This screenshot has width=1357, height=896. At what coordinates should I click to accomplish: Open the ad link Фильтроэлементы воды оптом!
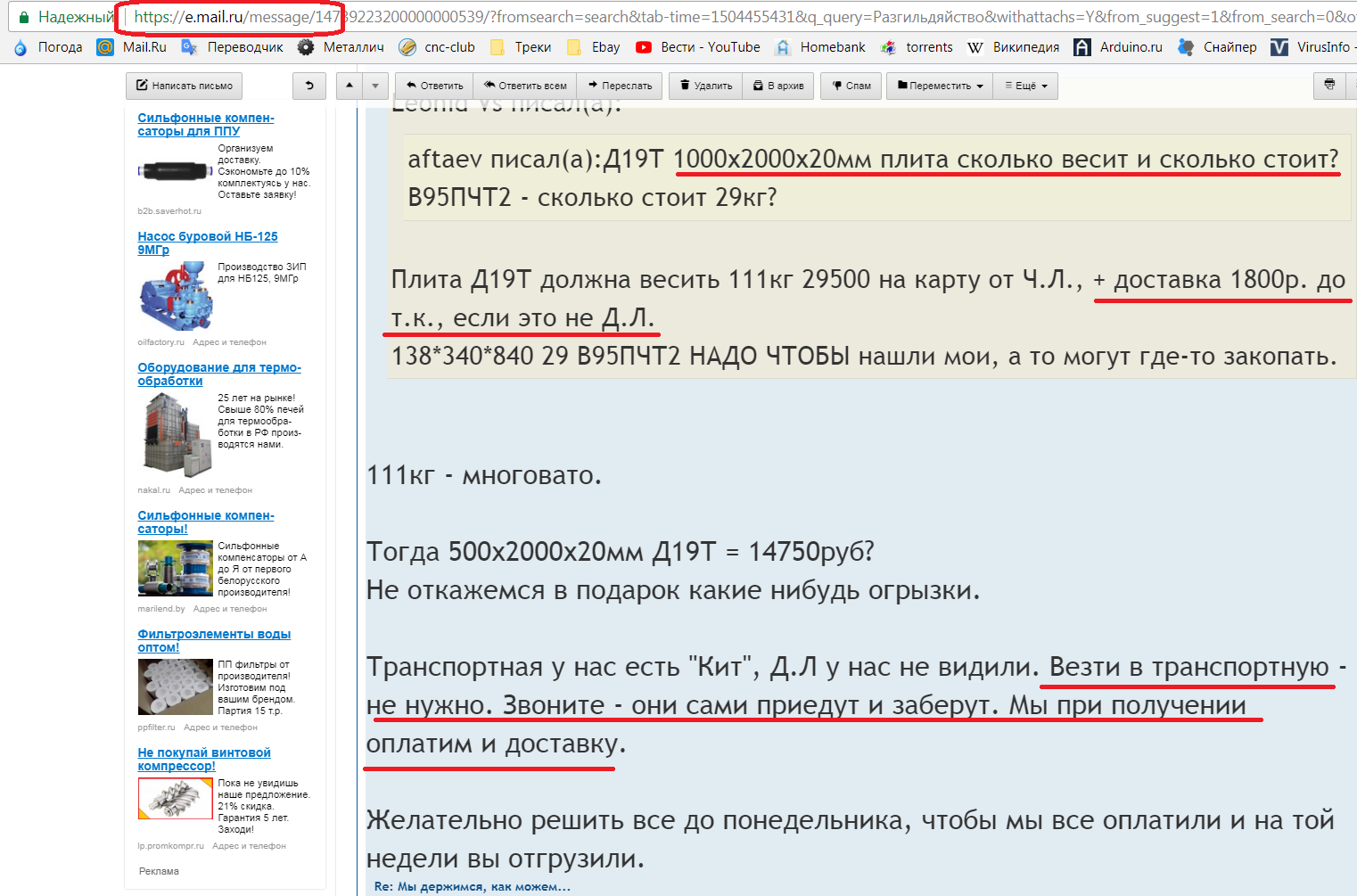[x=214, y=640]
